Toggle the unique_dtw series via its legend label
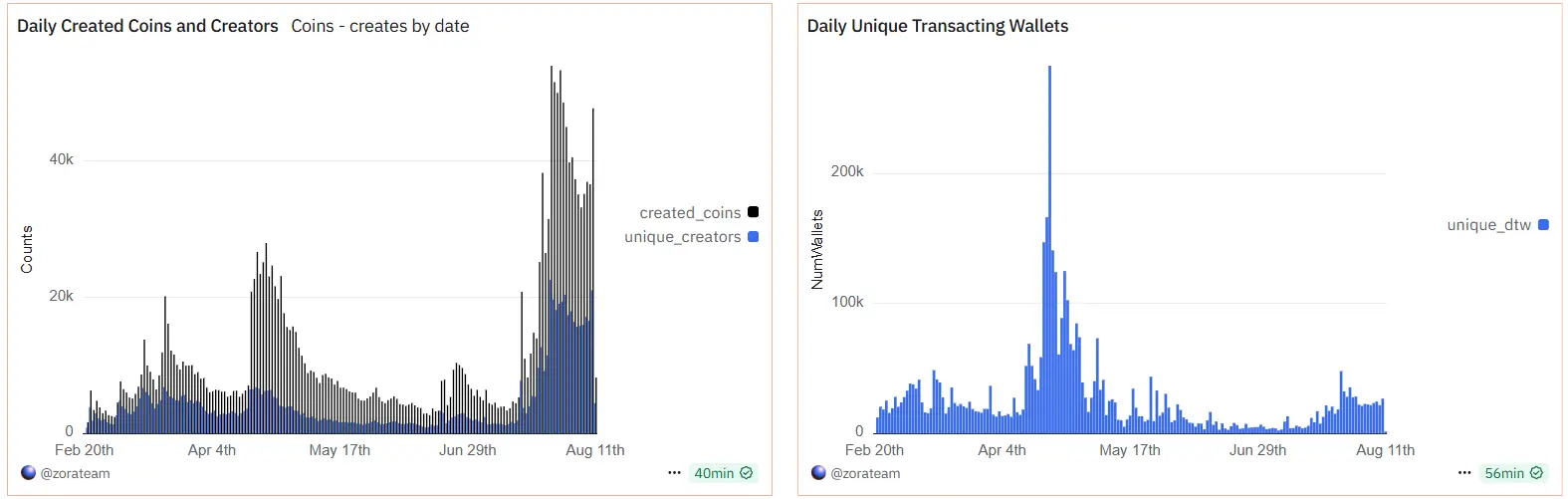The width and height of the screenshot is (1568, 499). click(x=1488, y=225)
